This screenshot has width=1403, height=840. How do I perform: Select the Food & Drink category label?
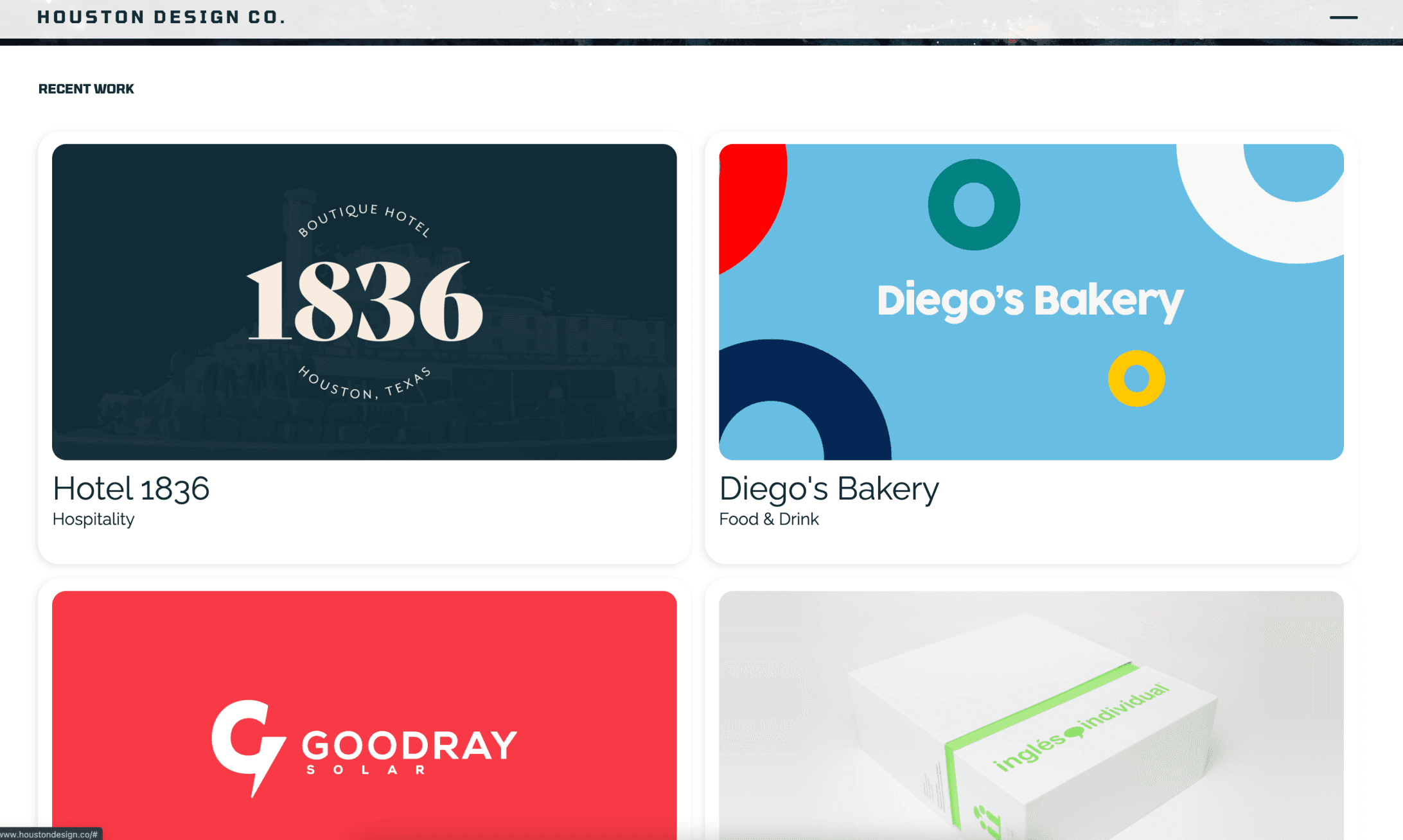(x=769, y=519)
